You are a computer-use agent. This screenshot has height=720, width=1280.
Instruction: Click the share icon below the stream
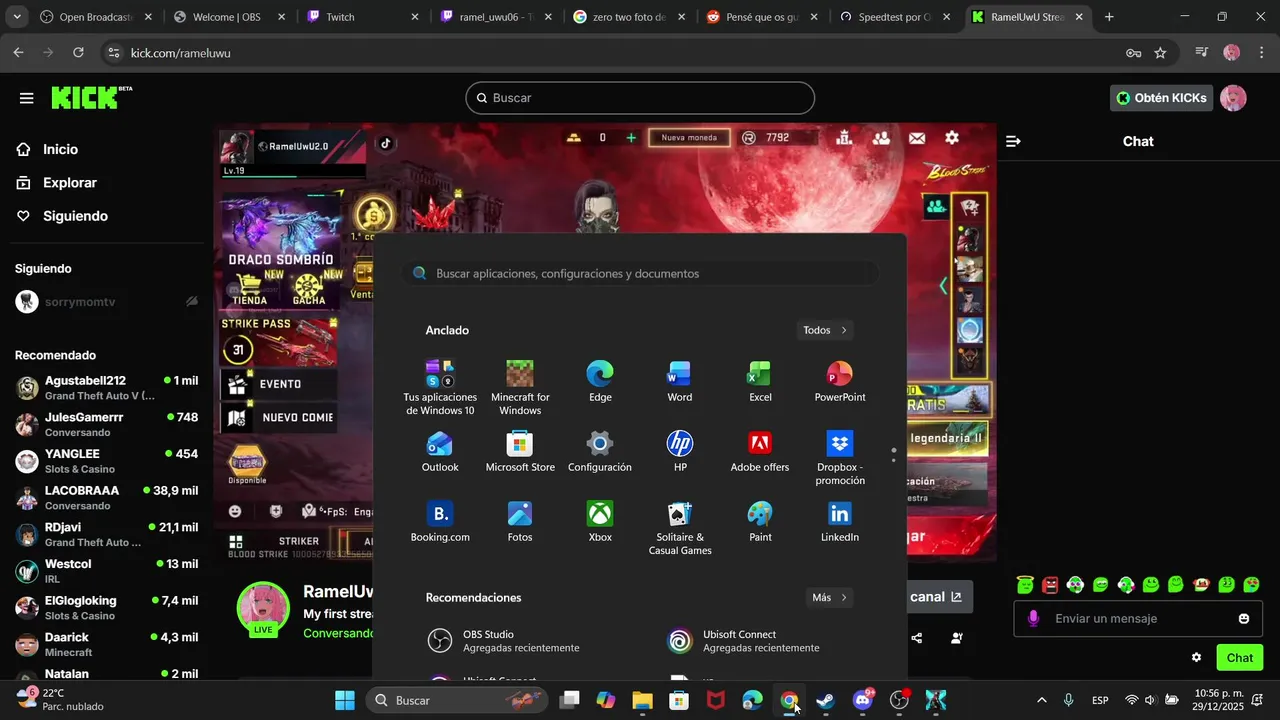917,638
